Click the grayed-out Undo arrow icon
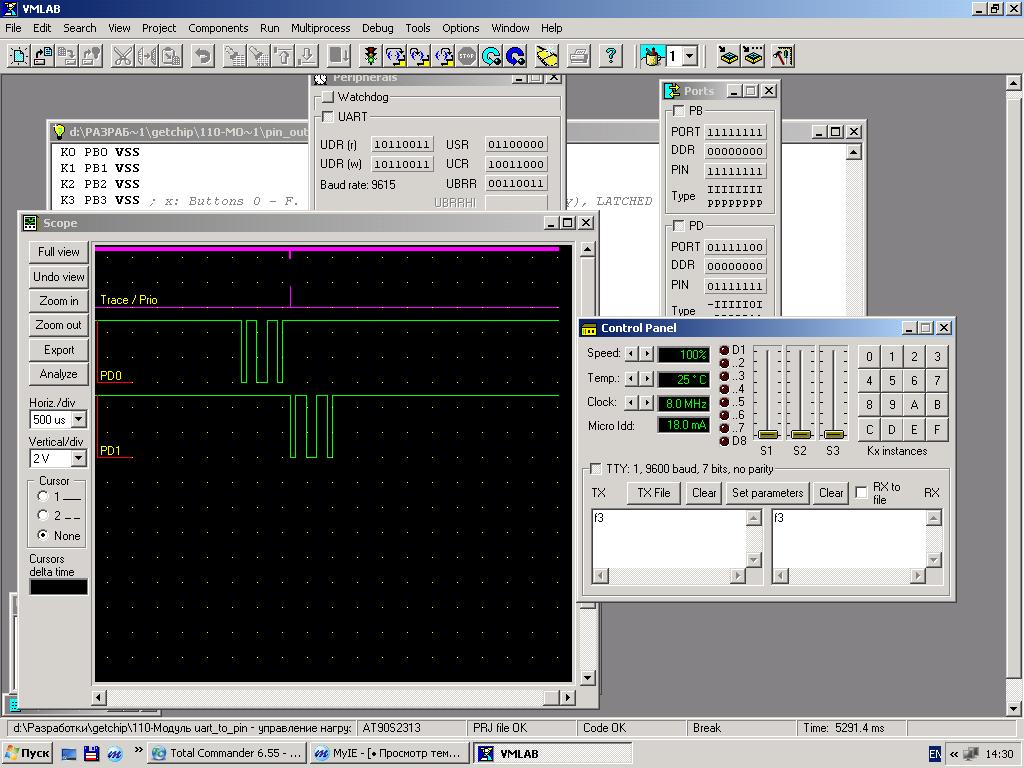 click(203, 56)
